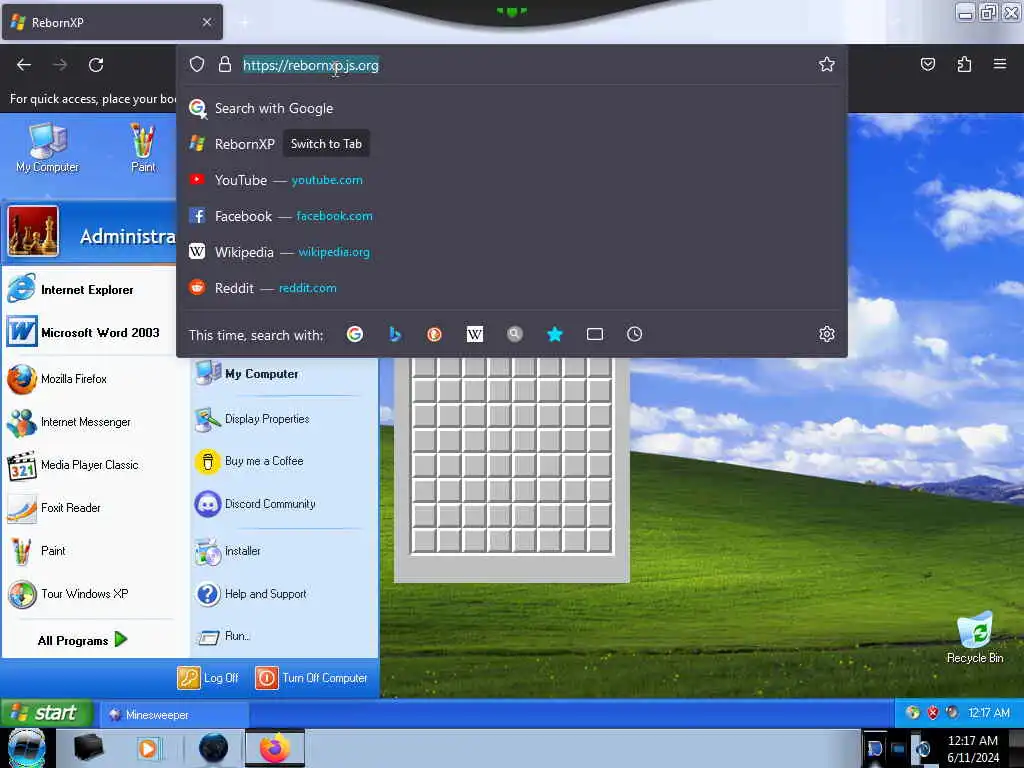
Task: Open Display Properties in Start menu
Action: tap(284, 419)
